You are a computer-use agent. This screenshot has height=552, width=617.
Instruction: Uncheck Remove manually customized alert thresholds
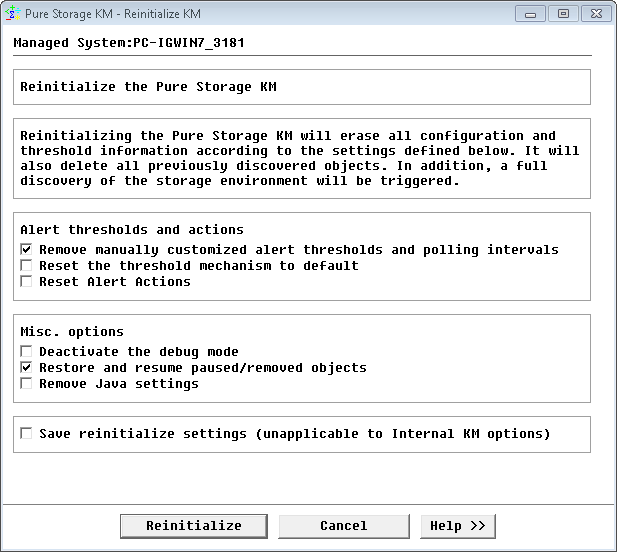click(x=27, y=249)
